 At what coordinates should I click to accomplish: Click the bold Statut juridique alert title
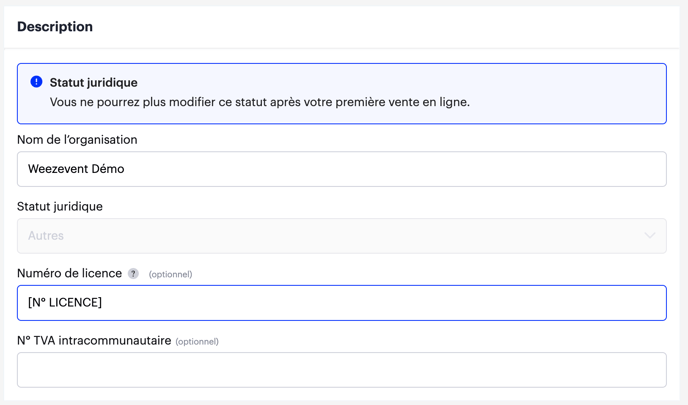click(93, 82)
